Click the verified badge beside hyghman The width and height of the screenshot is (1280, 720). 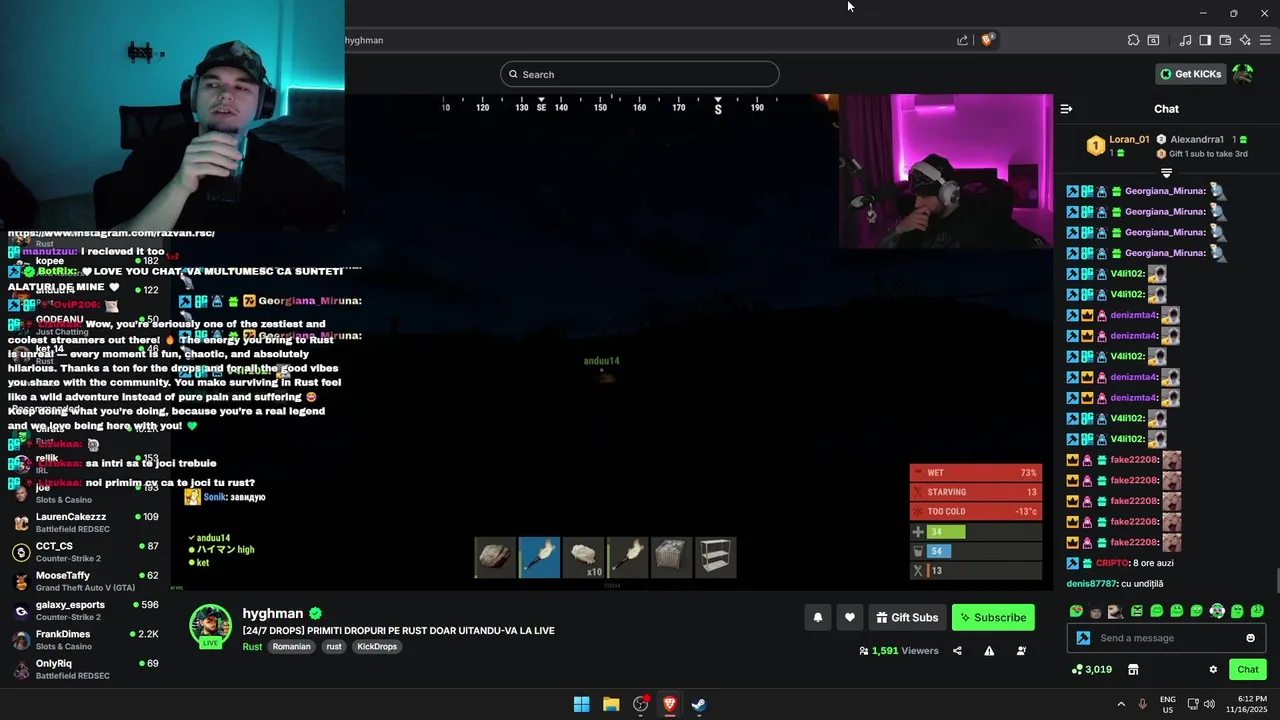[x=315, y=613]
